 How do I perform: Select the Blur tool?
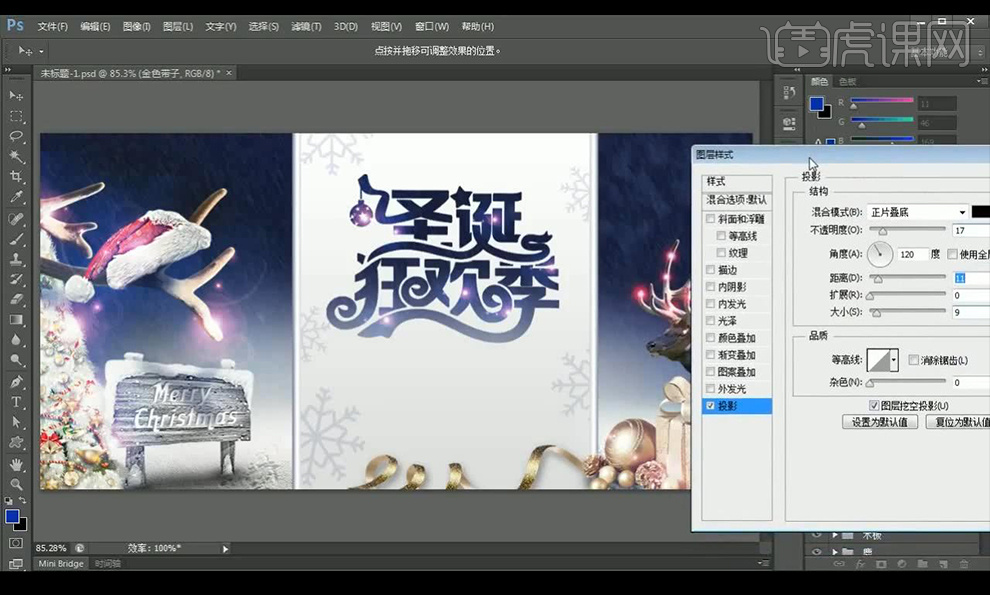[16, 340]
